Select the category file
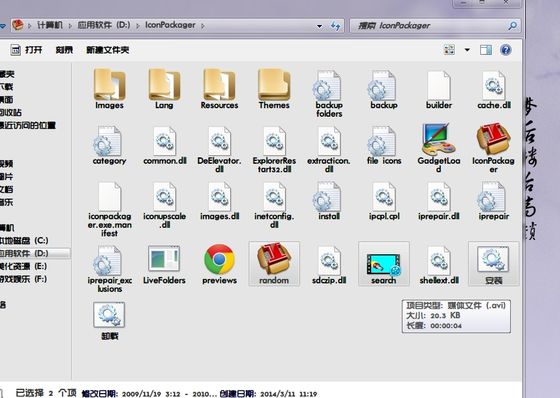Screen dimensions: 560x398 pos(110,145)
